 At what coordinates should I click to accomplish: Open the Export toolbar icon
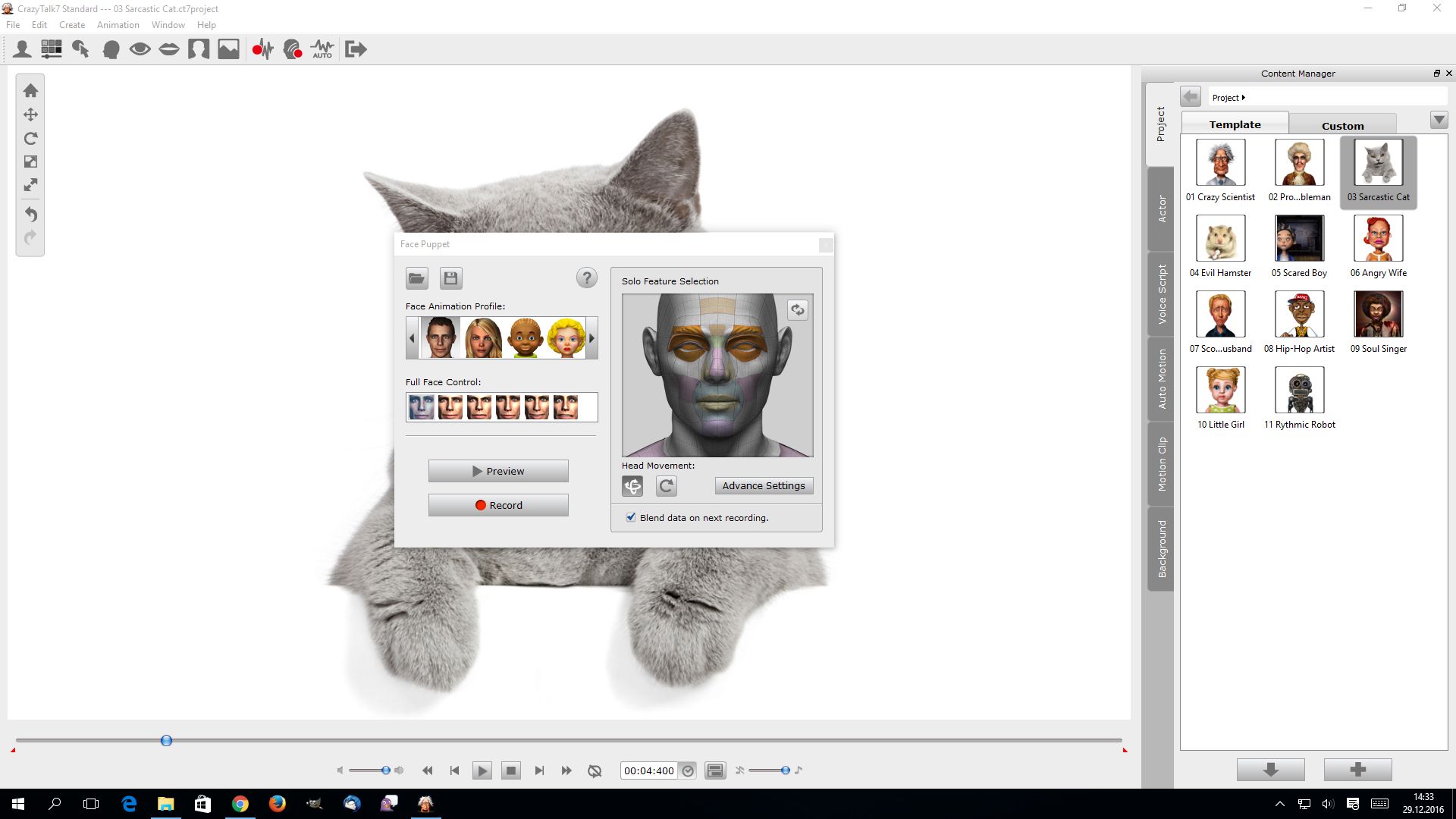[356, 50]
